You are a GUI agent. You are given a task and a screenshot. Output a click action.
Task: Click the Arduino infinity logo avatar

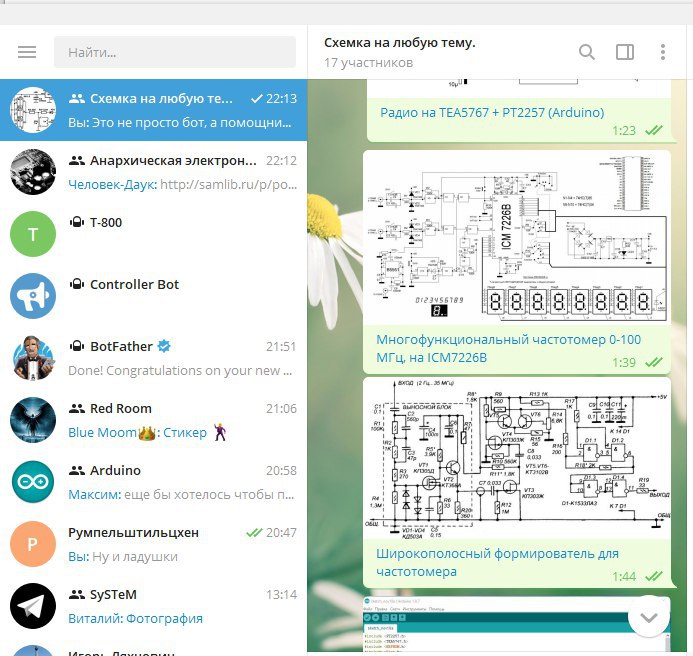coord(33,481)
